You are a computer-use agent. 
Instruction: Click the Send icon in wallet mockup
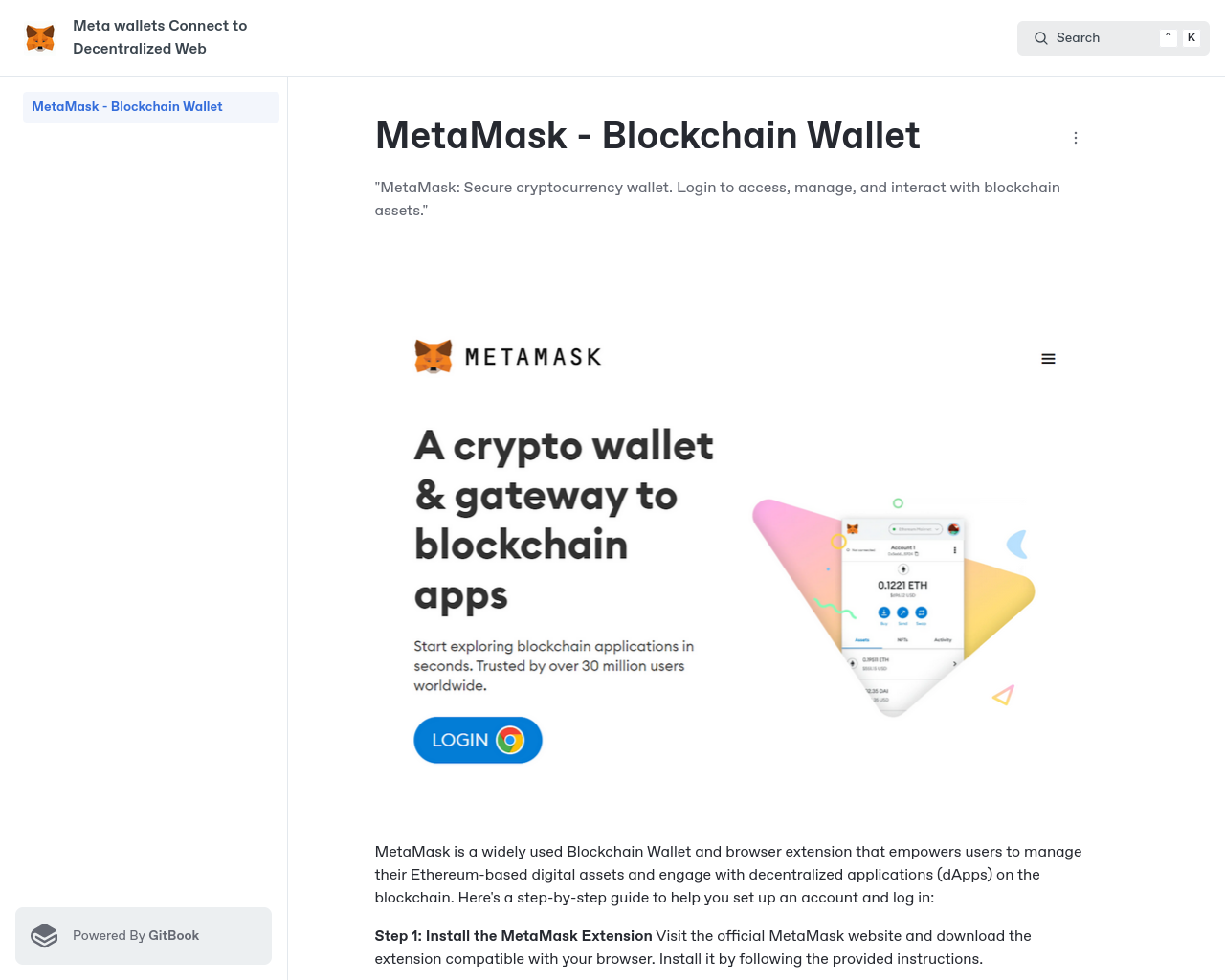tap(902, 612)
